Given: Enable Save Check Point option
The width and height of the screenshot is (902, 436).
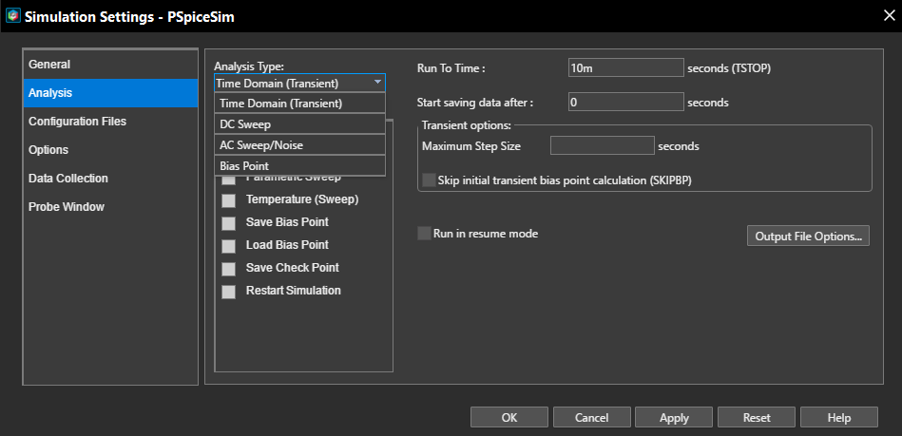Looking at the screenshot, I should (x=228, y=269).
